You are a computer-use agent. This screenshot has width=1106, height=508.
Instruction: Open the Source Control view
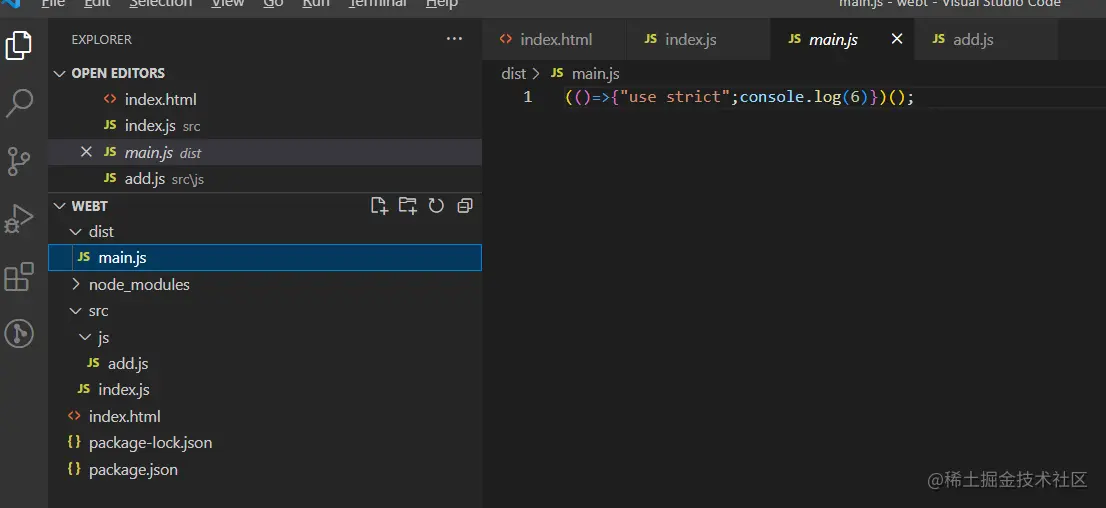(x=19, y=160)
